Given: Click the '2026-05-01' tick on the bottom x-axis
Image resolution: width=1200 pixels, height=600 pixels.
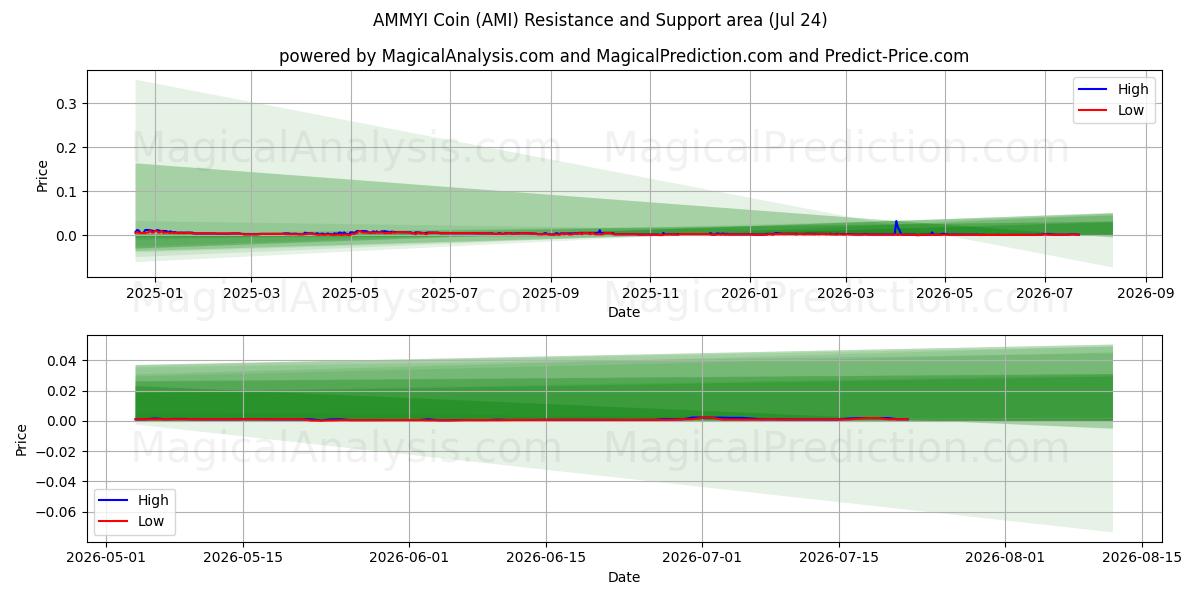Looking at the screenshot, I should coord(108,558).
